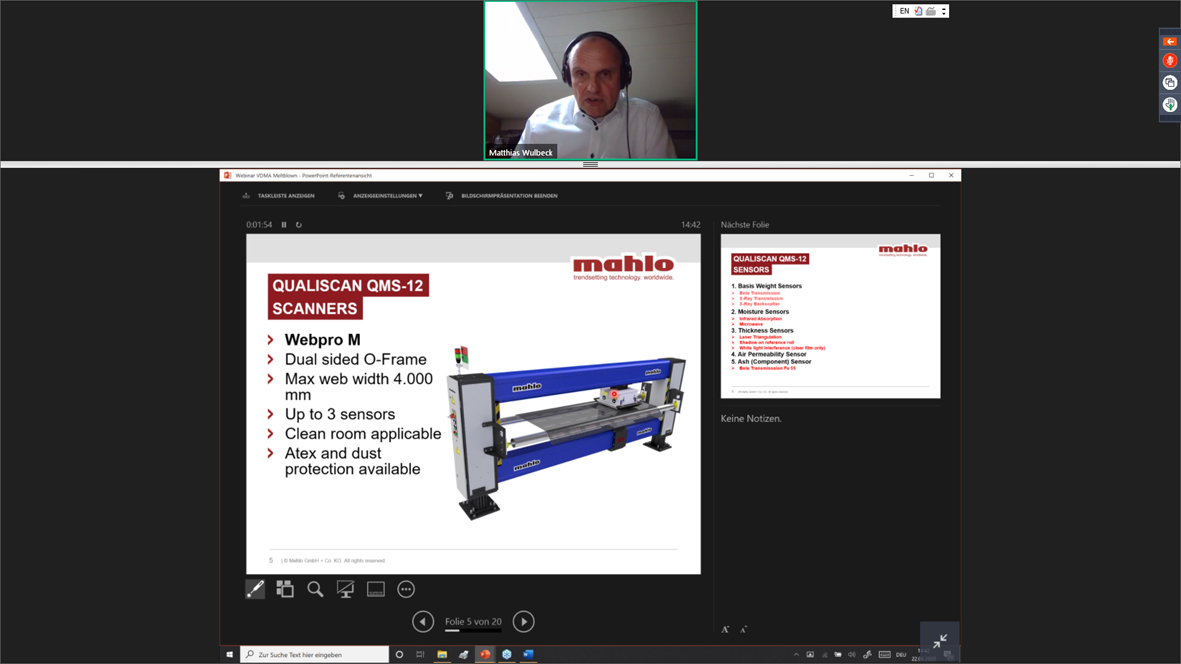
Task: Click the taskbar search box
Action: (315, 655)
